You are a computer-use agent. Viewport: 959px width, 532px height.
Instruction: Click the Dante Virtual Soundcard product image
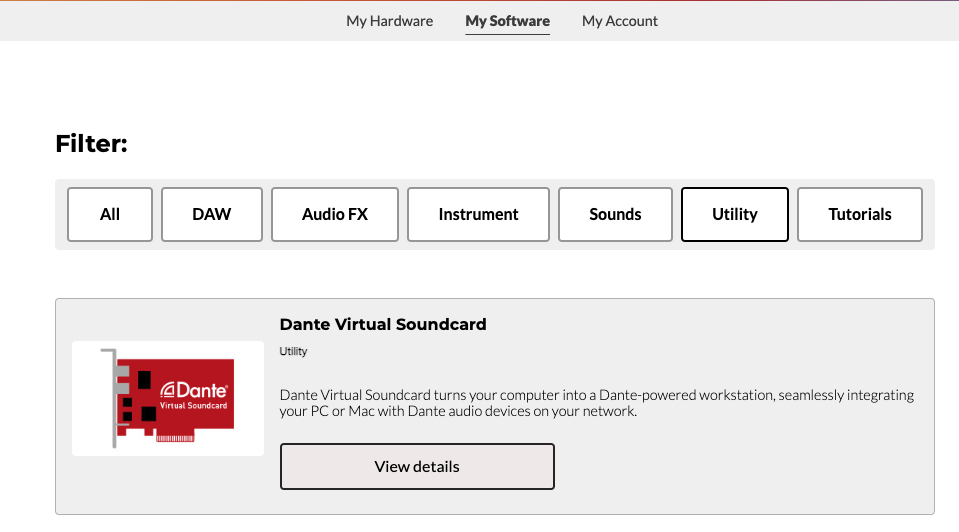[x=168, y=398]
